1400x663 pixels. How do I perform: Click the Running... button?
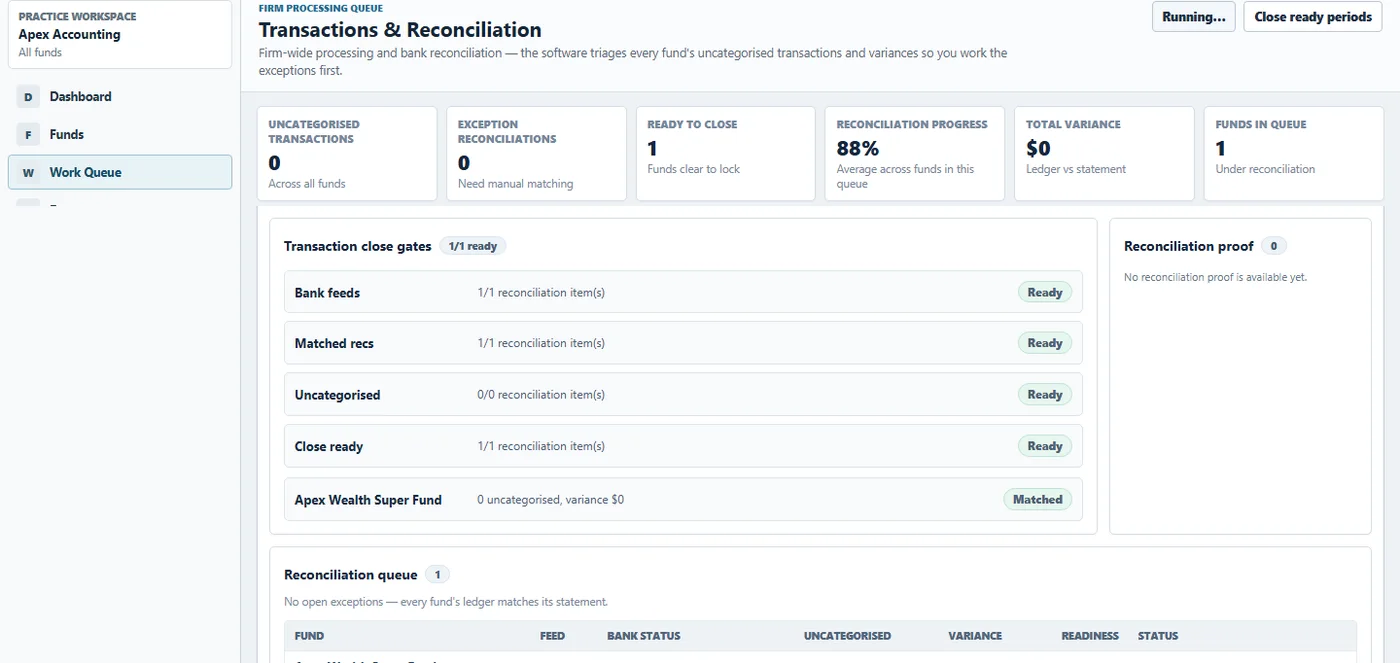pyautogui.click(x=1194, y=17)
